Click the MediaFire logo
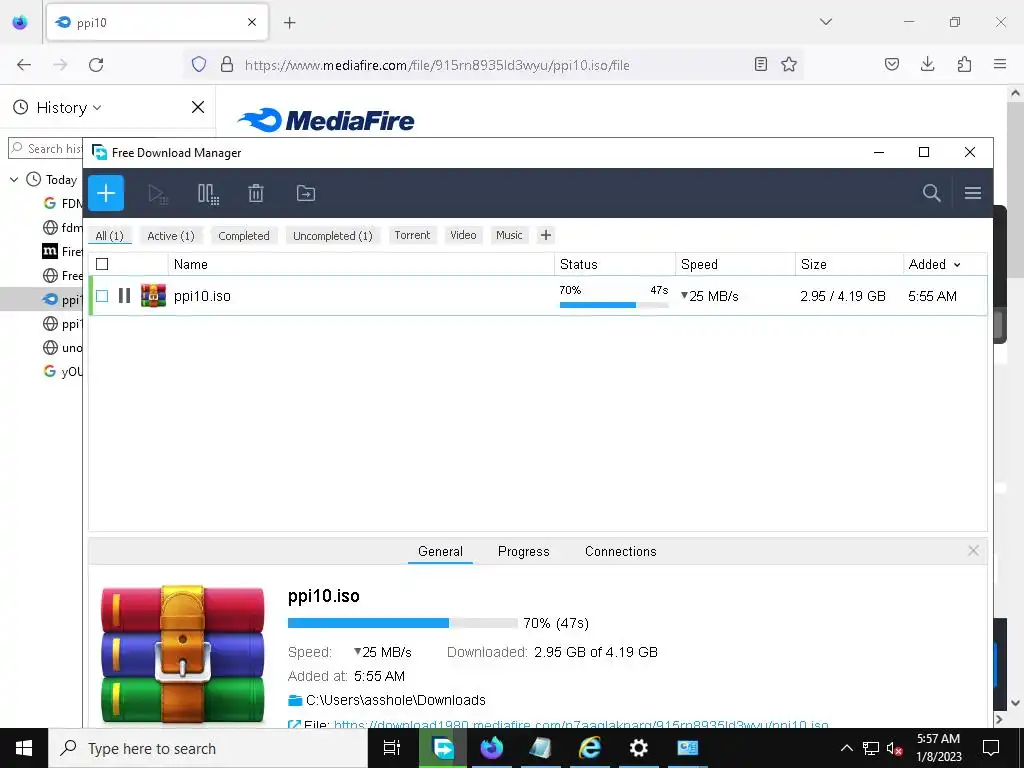 pos(325,120)
